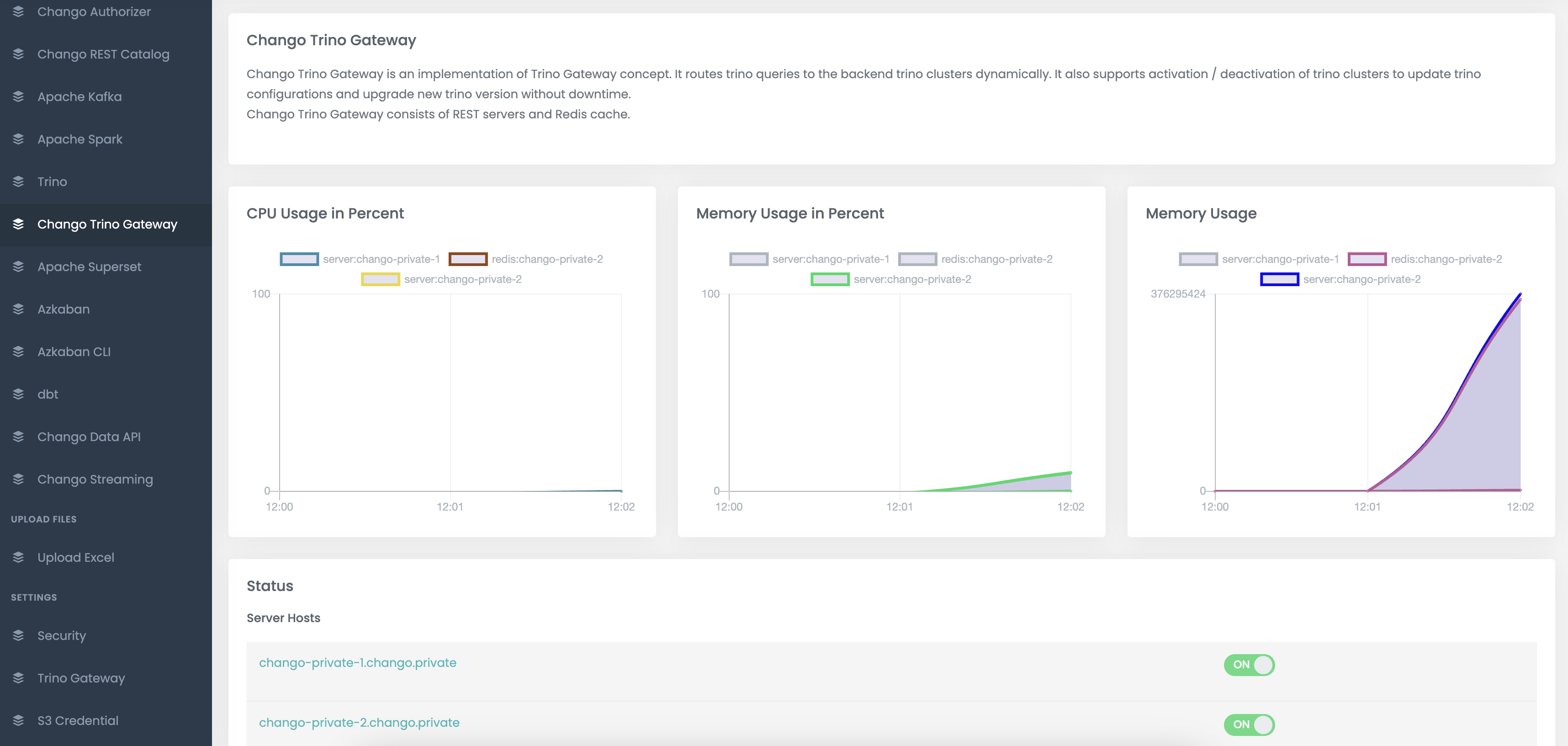Click the green line end point in Memory Usage in Percent chart
1568x746 pixels.
tap(1071, 473)
